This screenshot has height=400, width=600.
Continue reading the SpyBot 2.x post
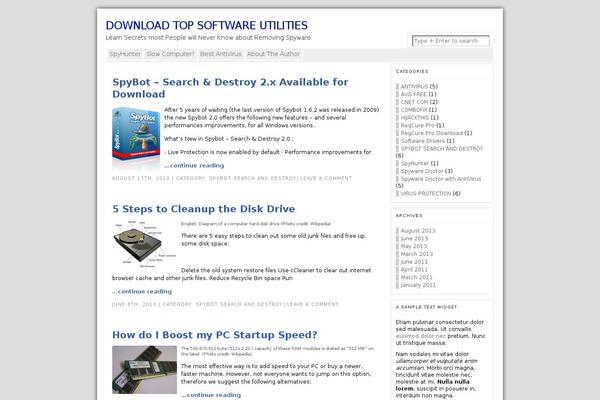[x=194, y=165]
